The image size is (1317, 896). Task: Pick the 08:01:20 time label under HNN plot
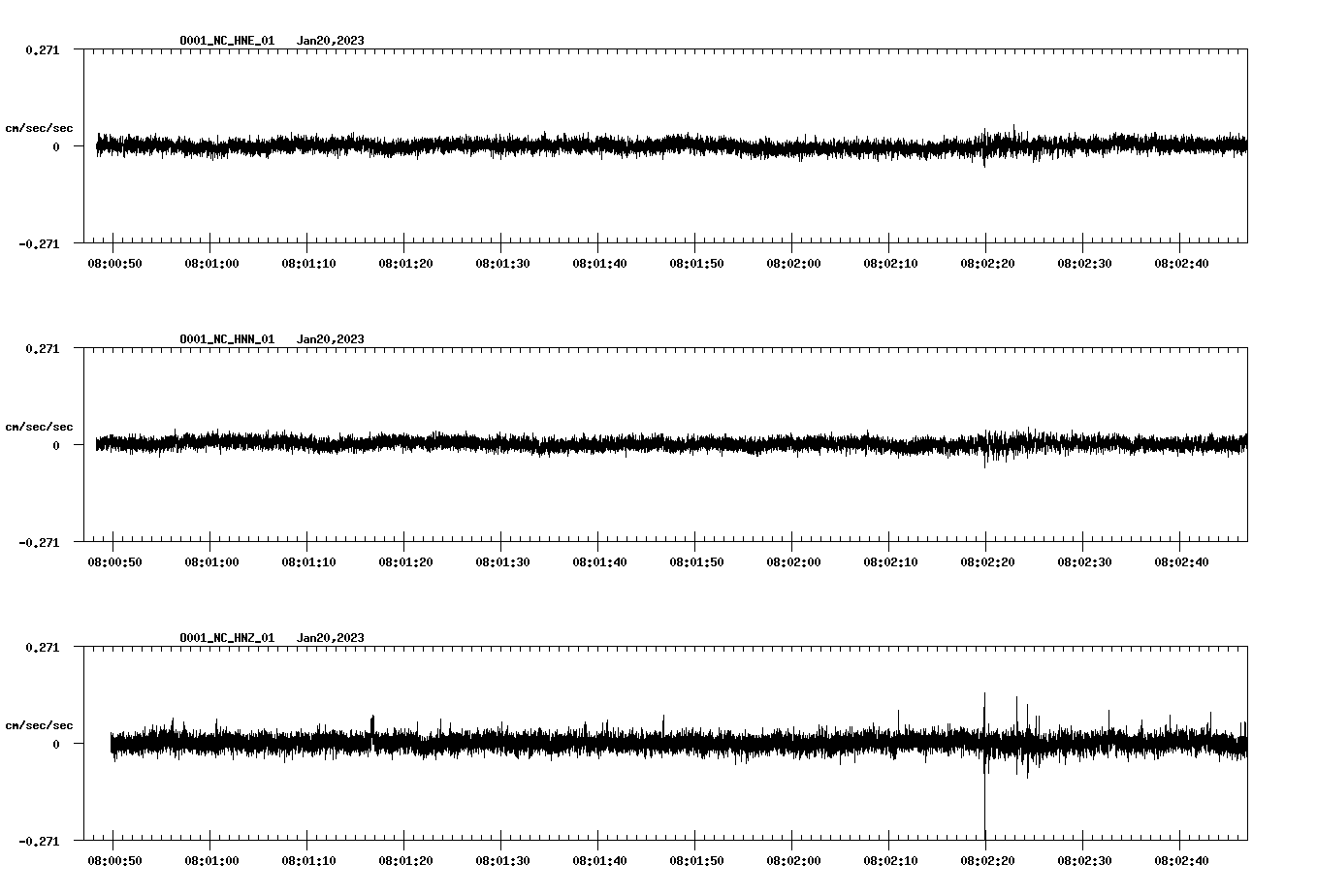[405, 561]
